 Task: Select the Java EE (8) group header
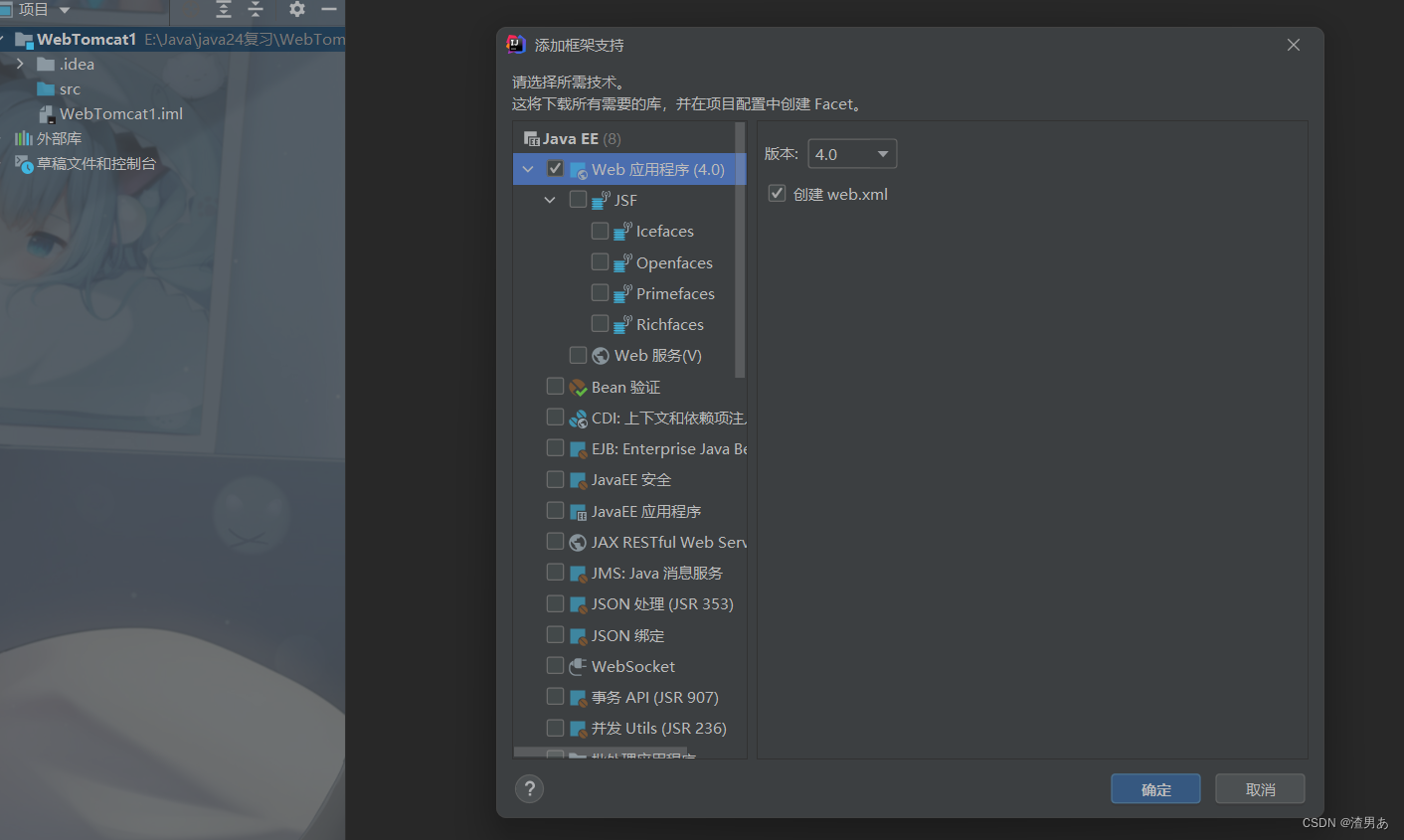click(x=628, y=139)
